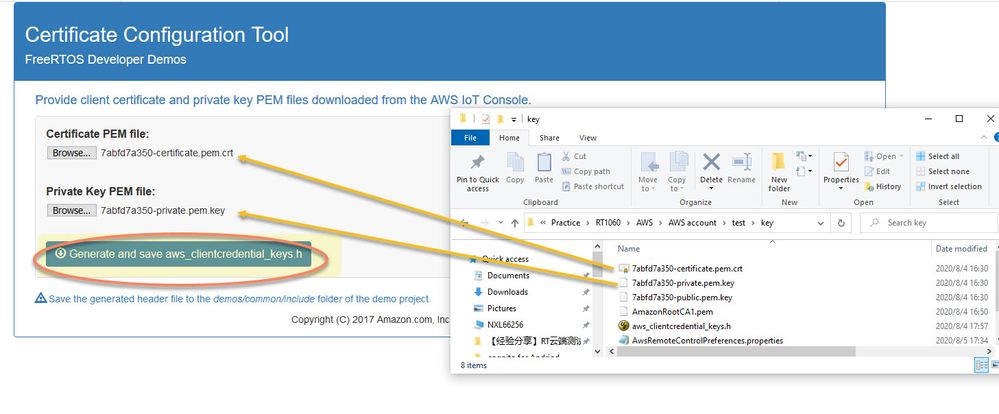Click Practice in the address breadcrumb
The height and width of the screenshot is (414, 999).
click(x=566, y=223)
